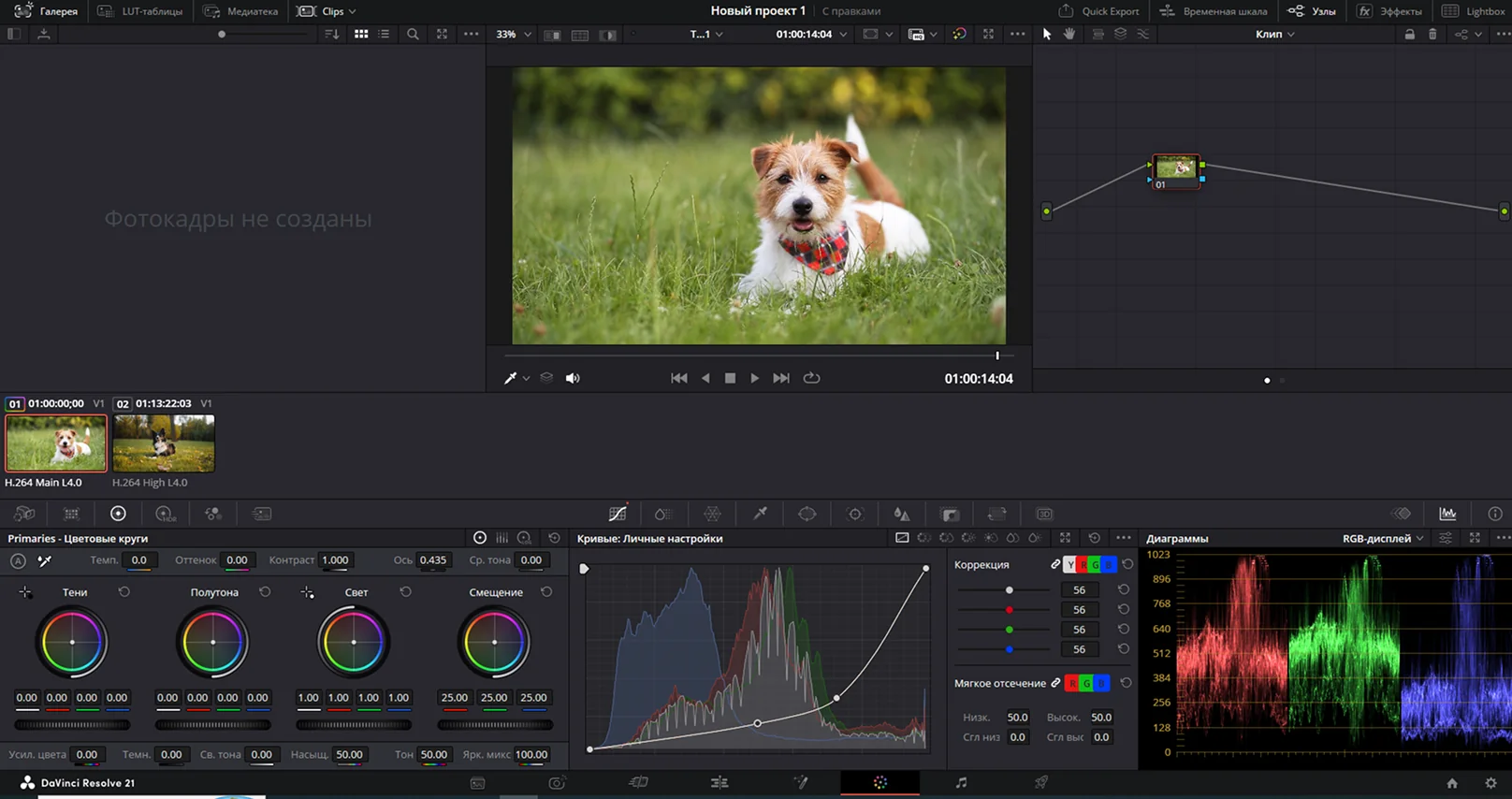
Task: Open the LUT-таблицы panel tab
Action: (140, 11)
